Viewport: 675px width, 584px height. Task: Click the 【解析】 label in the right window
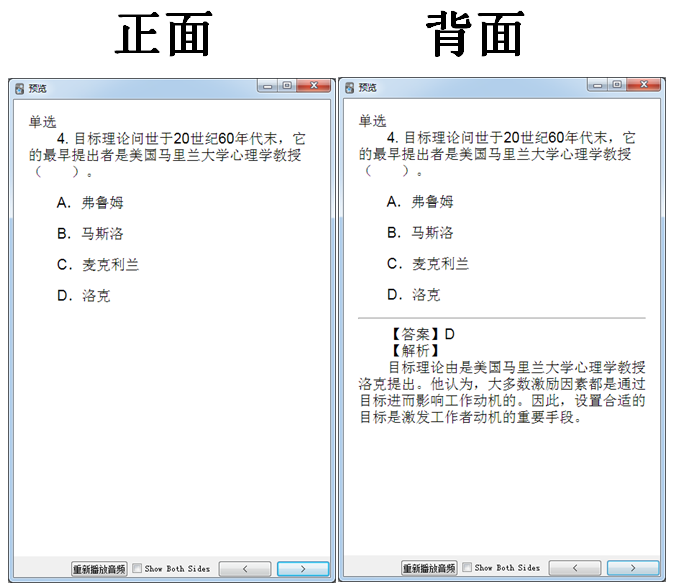point(415,350)
